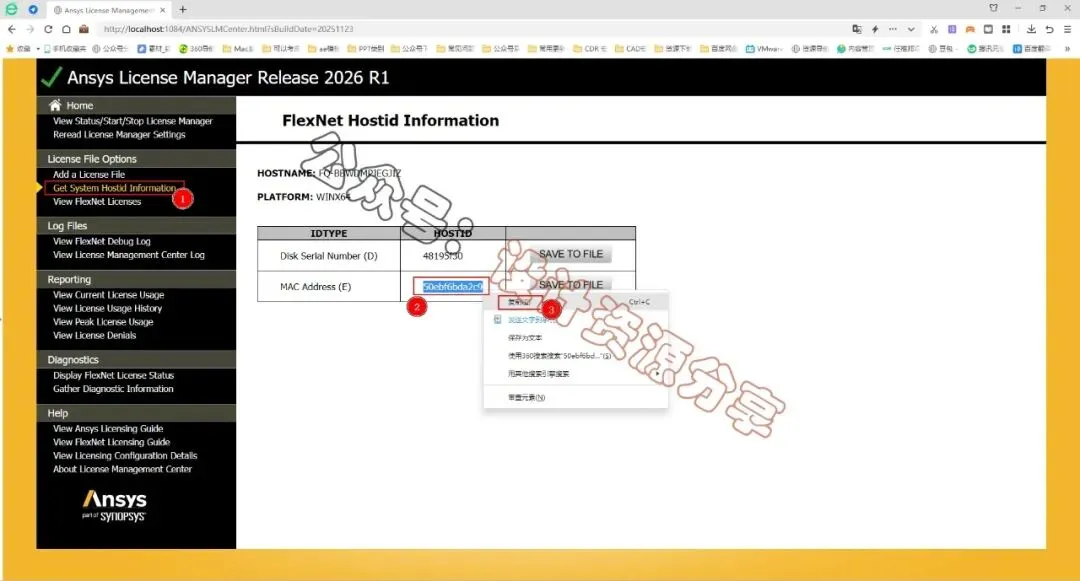The height and width of the screenshot is (581, 1080).
Task: Open a new tab with the plus icon
Action: point(183,10)
